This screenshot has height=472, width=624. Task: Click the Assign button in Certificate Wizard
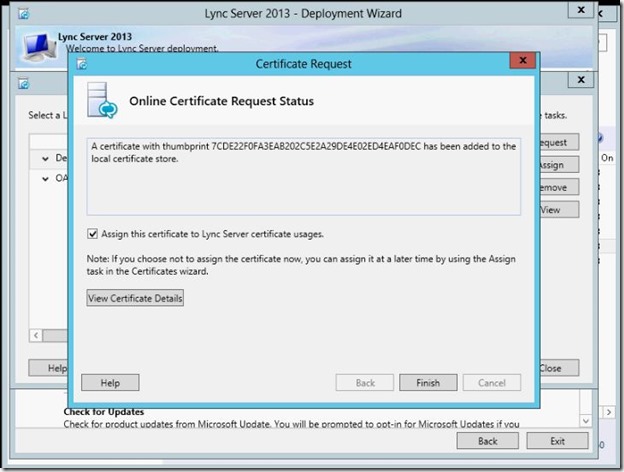559,165
